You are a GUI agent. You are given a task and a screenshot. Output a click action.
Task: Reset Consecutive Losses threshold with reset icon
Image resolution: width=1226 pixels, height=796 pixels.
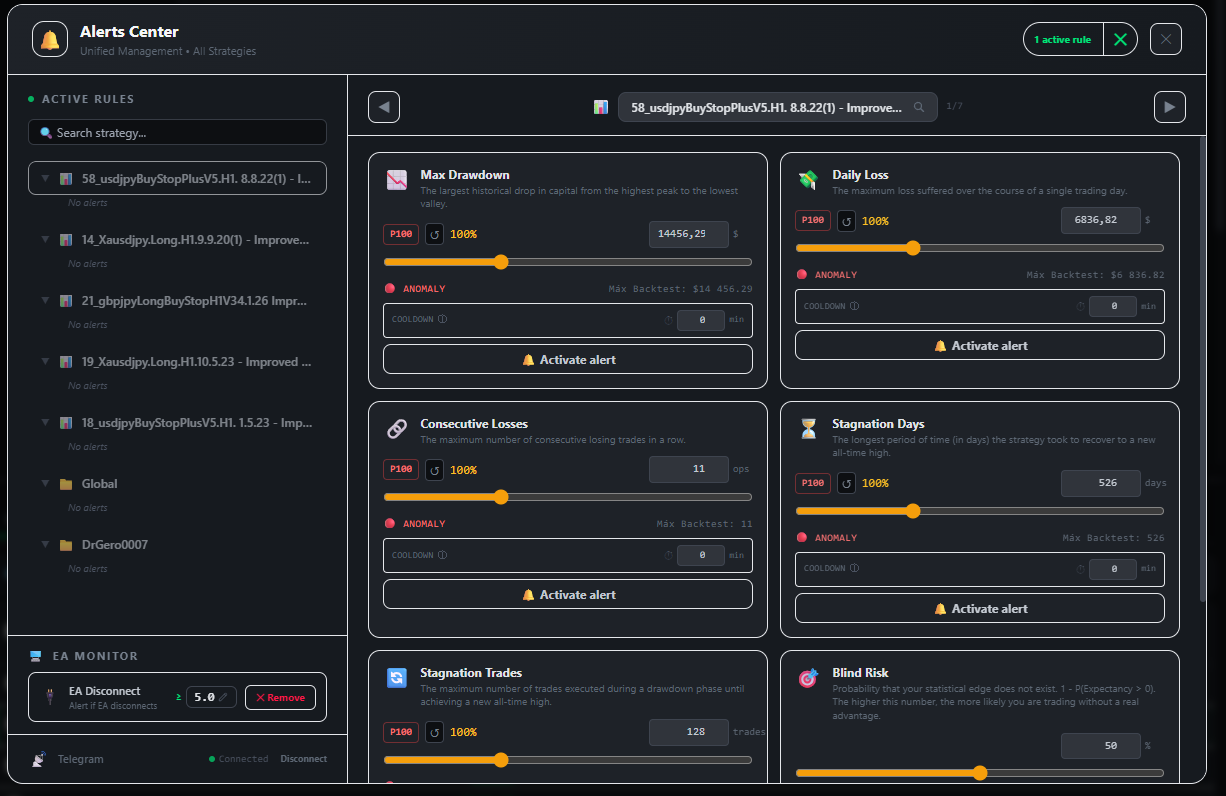[x=434, y=469]
